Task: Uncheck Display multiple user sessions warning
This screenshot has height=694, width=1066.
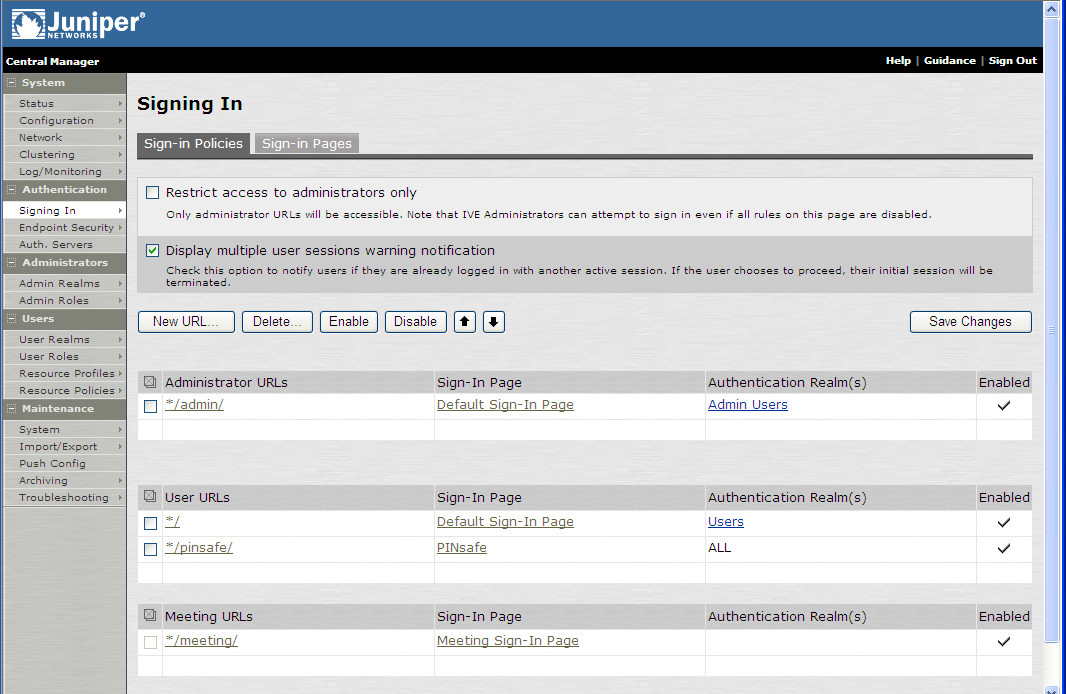Action: click(x=153, y=251)
